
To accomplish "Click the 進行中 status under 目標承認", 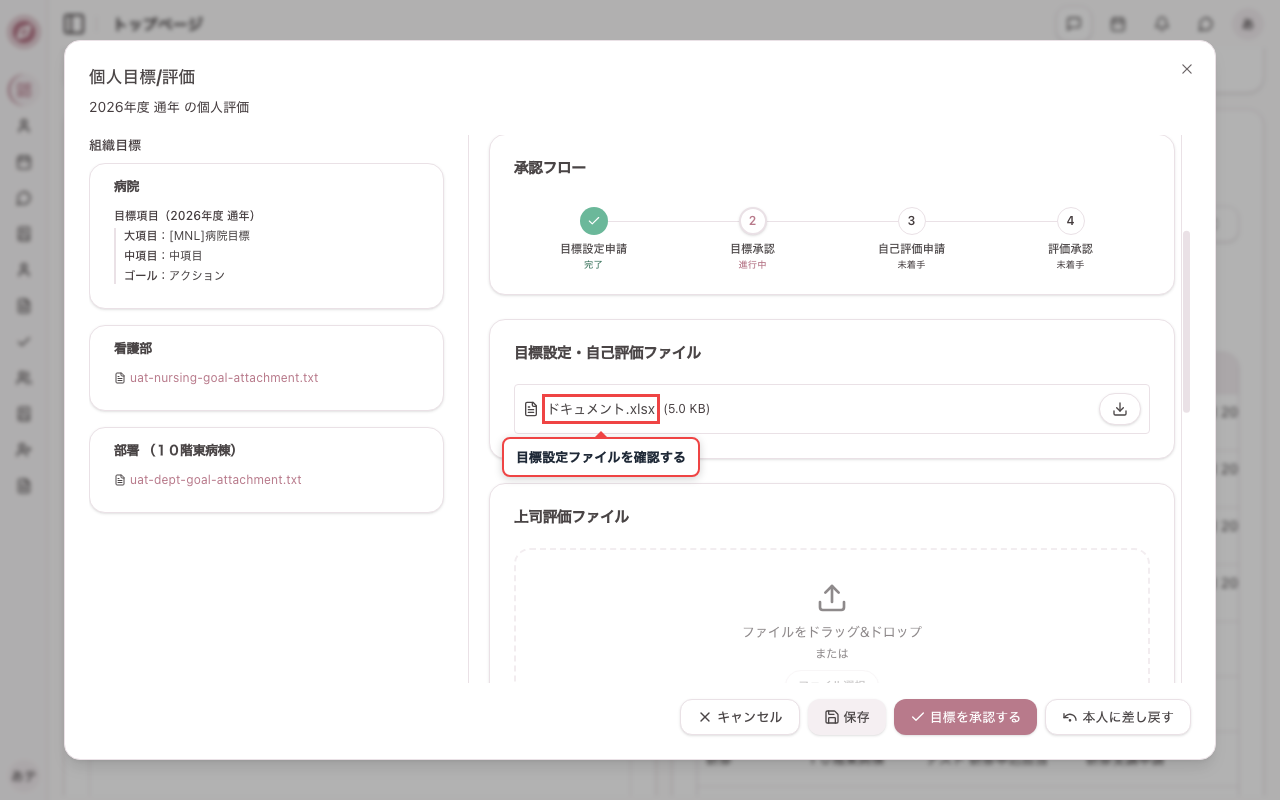I will click(x=752, y=265).
